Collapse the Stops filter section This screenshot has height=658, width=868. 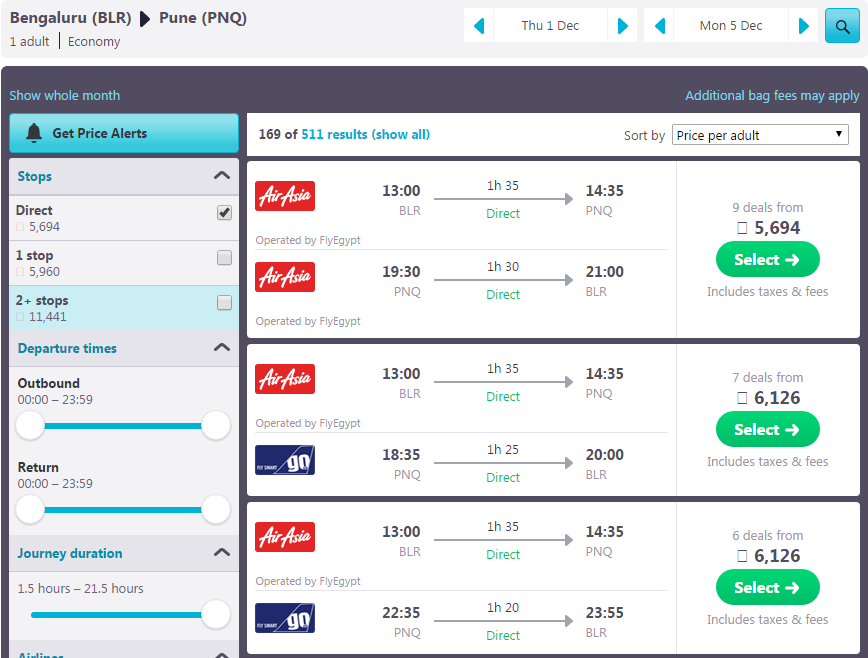pyautogui.click(x=221, y=176)
